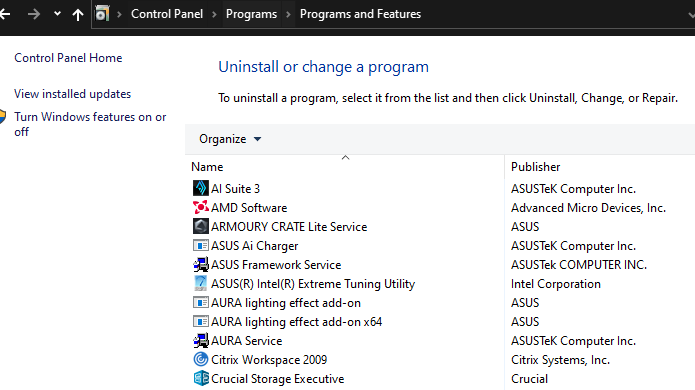Select the Crucial Storage Executive entry

[x=277, y=379]
